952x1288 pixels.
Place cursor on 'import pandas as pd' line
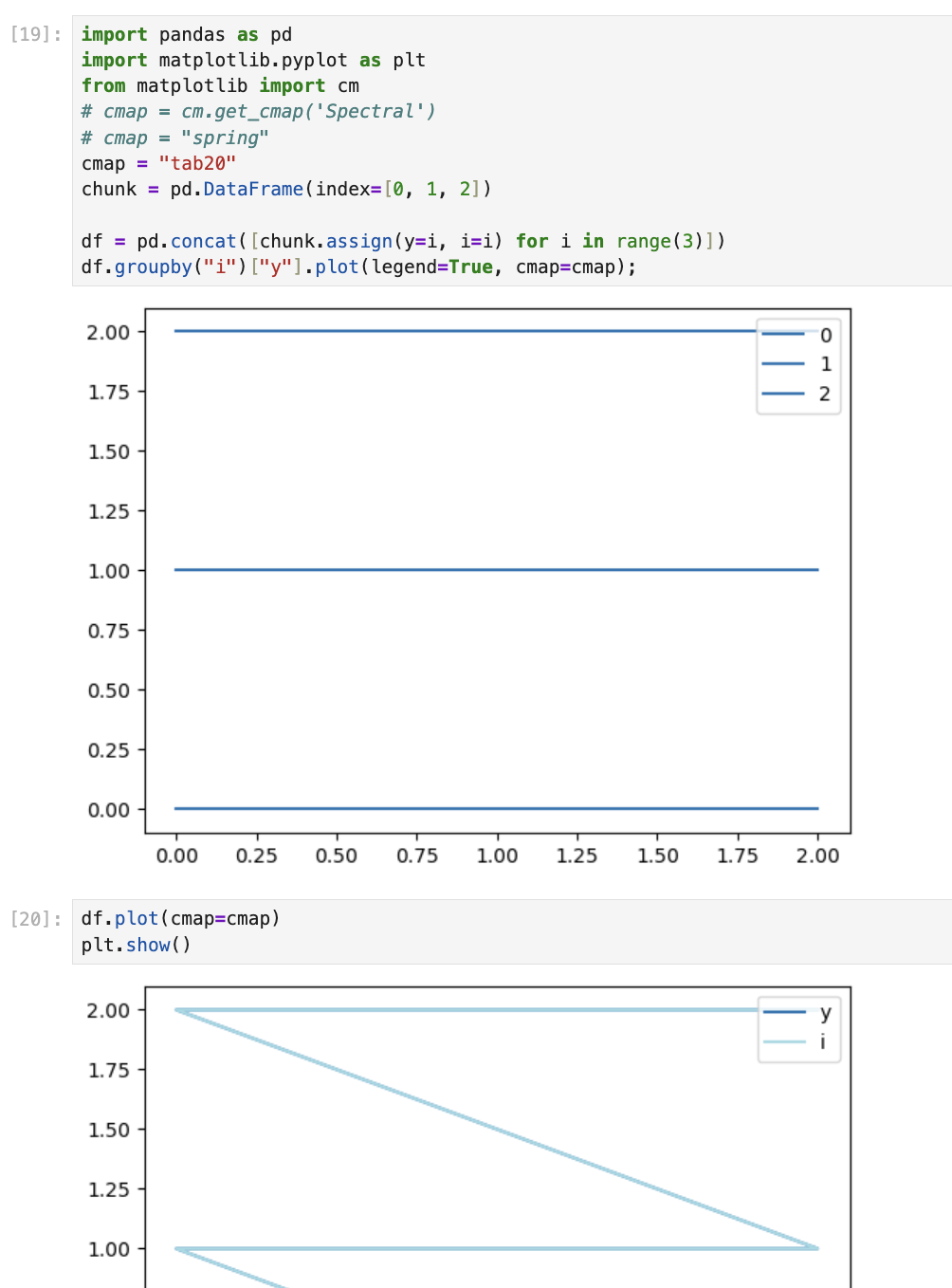[187, 35]
